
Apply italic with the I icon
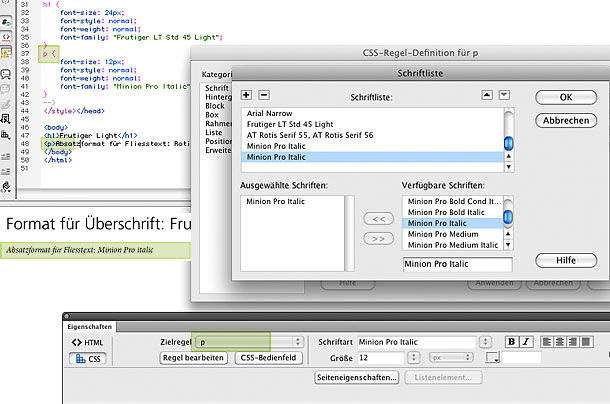(x=526, y=341)
